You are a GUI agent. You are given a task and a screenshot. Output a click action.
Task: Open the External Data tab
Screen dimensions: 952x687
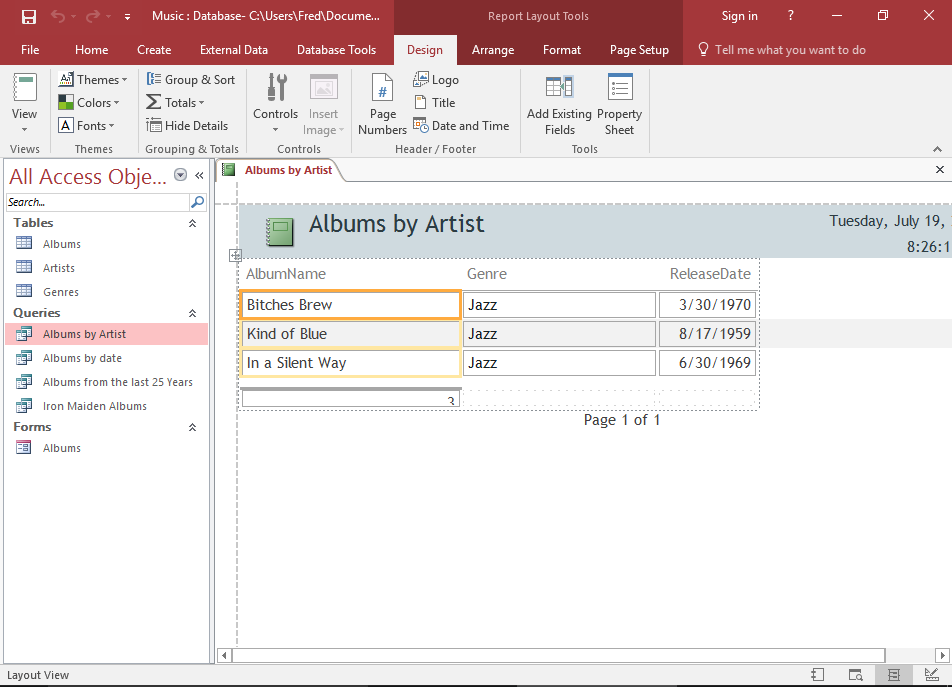[x=234, y=49]
